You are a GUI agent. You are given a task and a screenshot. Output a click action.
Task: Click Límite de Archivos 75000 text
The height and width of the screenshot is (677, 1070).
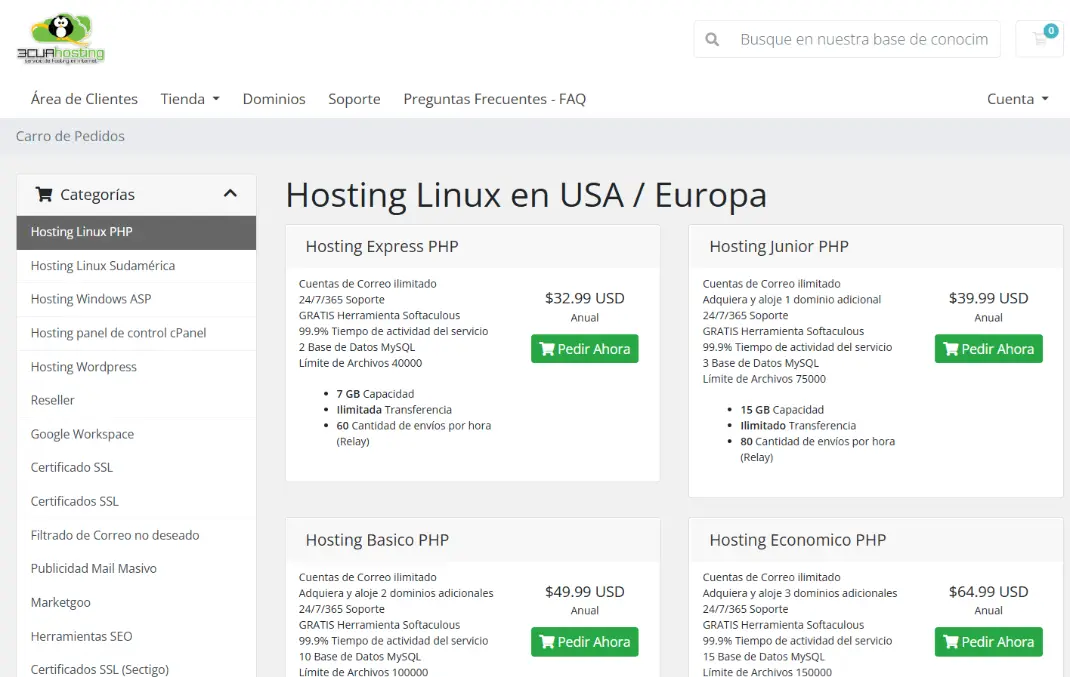764,379
